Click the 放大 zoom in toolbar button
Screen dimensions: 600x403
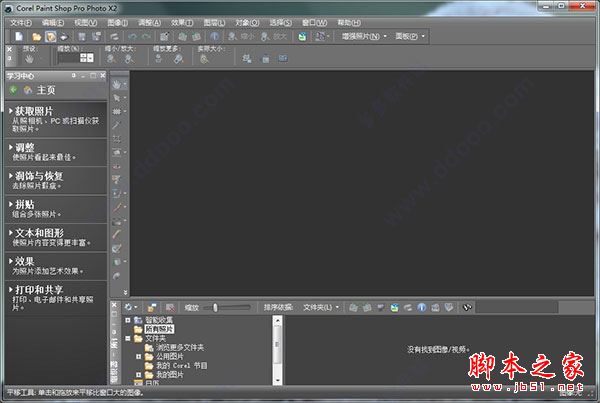pos(274,37)
